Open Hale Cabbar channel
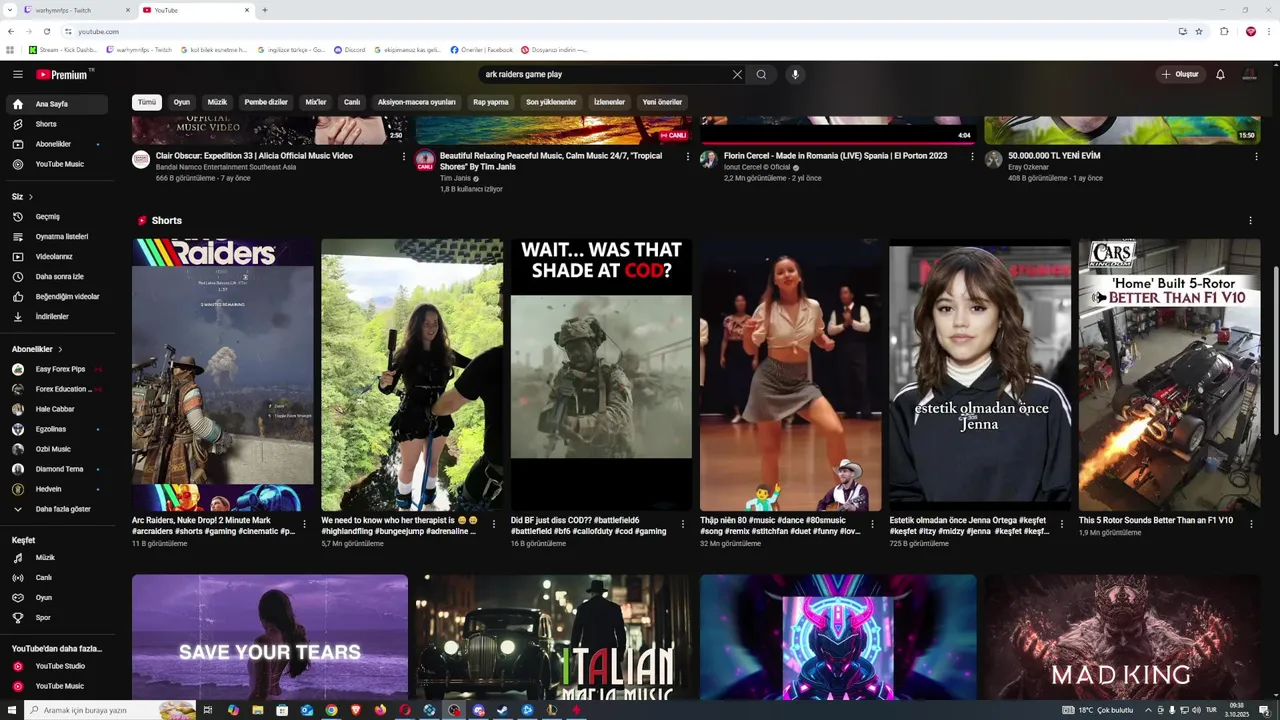The height and width of the screenshot is (720, 1280). tap(56, 409)
